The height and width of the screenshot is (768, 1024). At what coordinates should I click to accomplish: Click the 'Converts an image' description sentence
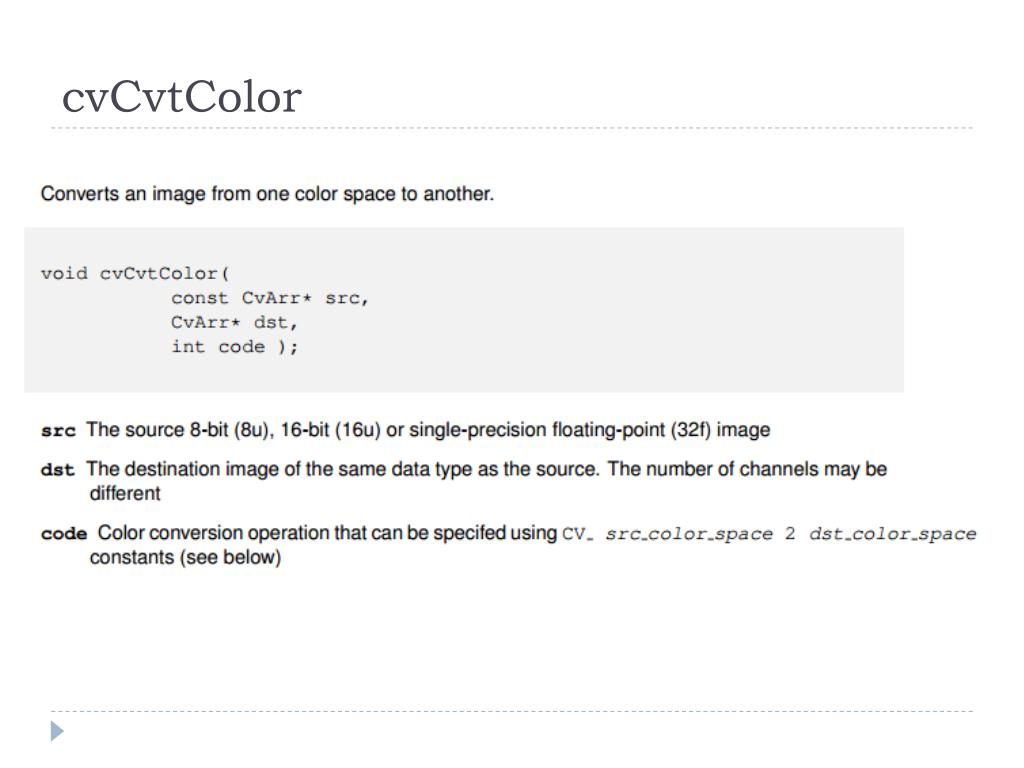(267, 194)
